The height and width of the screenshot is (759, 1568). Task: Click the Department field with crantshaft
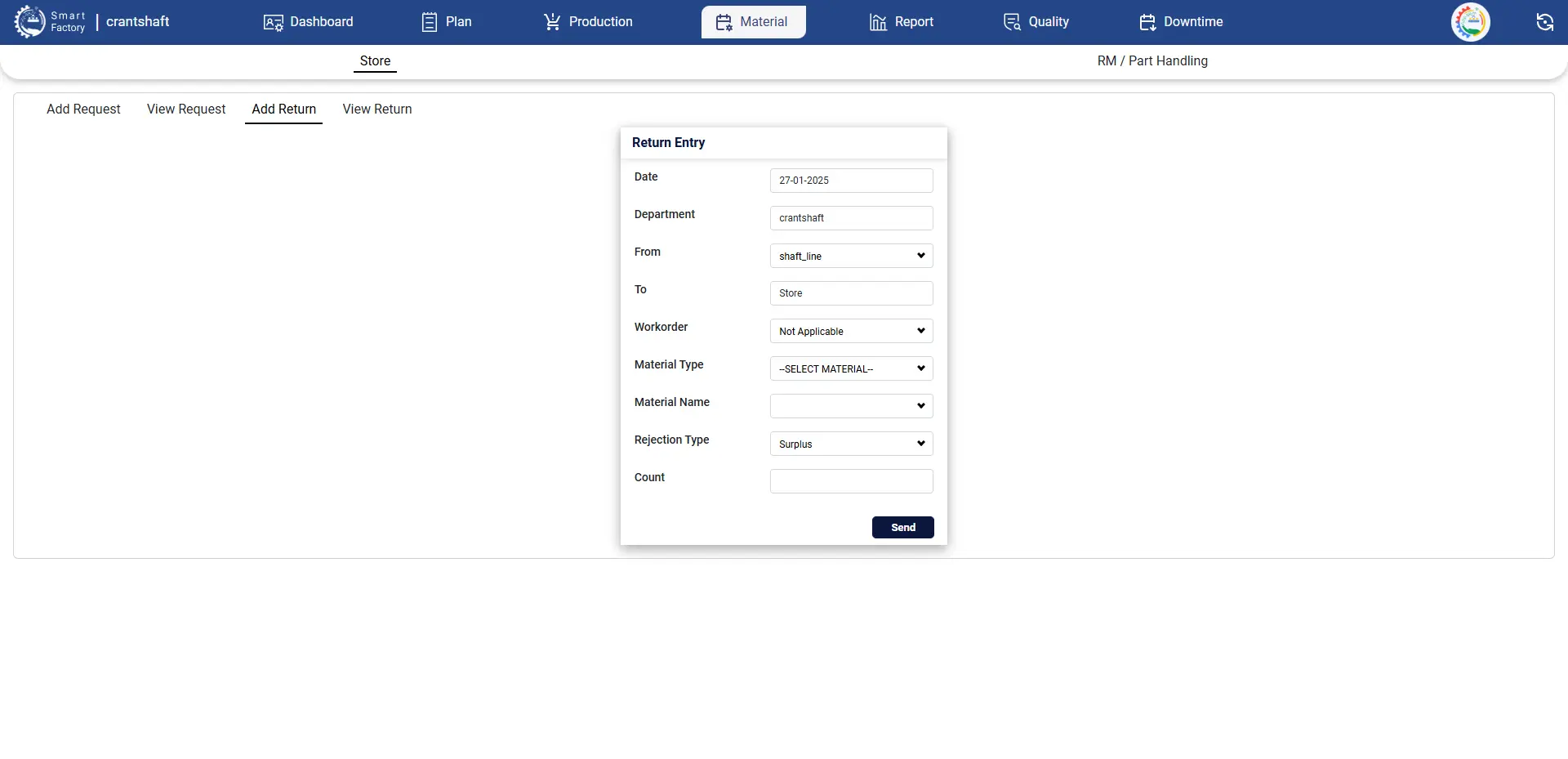[851, 218]
